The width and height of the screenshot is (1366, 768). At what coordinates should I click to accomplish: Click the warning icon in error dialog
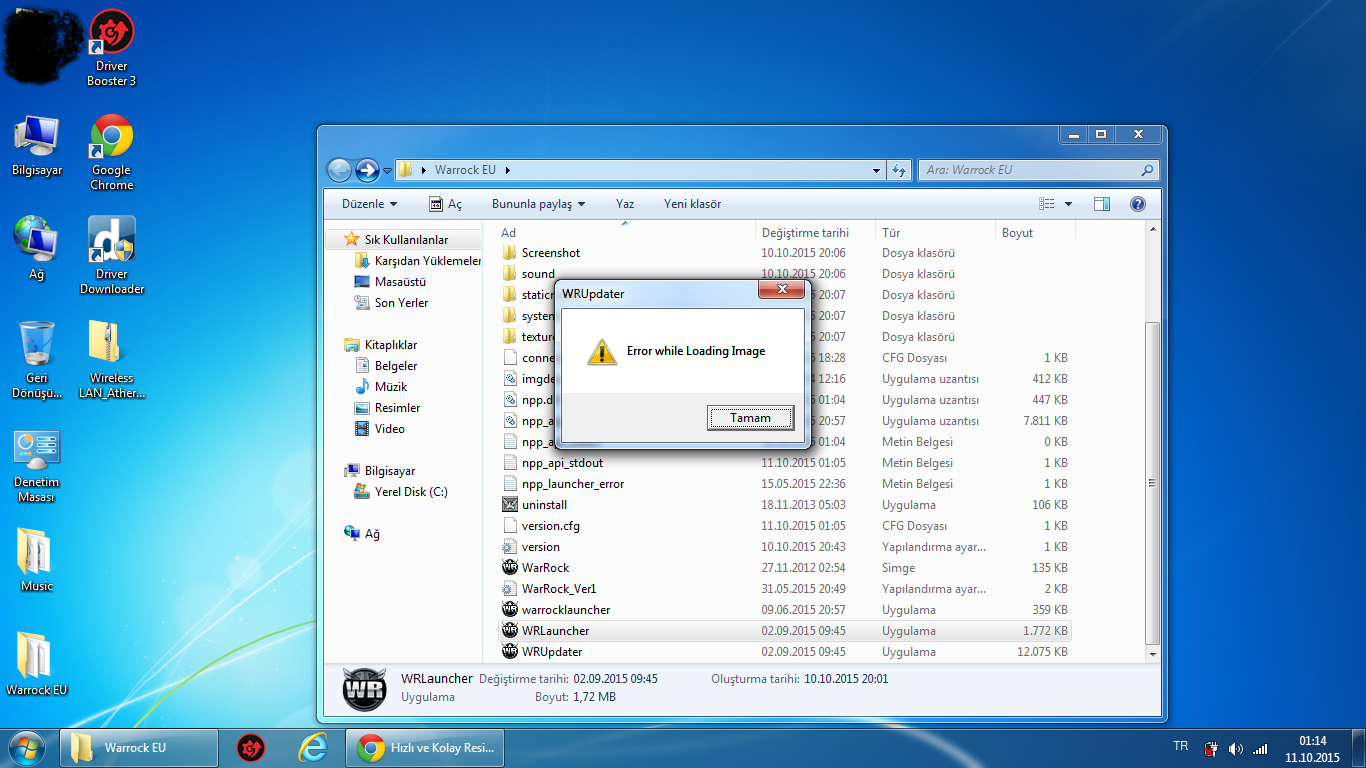601,351
